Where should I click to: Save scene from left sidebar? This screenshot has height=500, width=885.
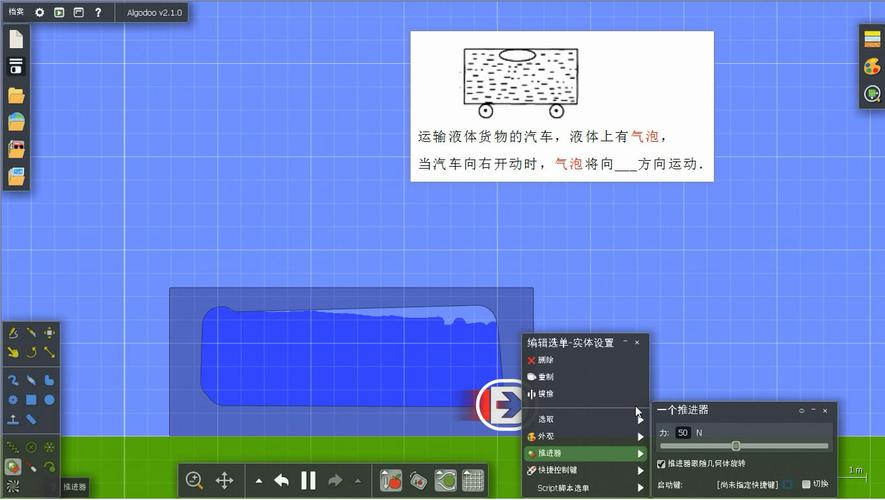[16, 66]
